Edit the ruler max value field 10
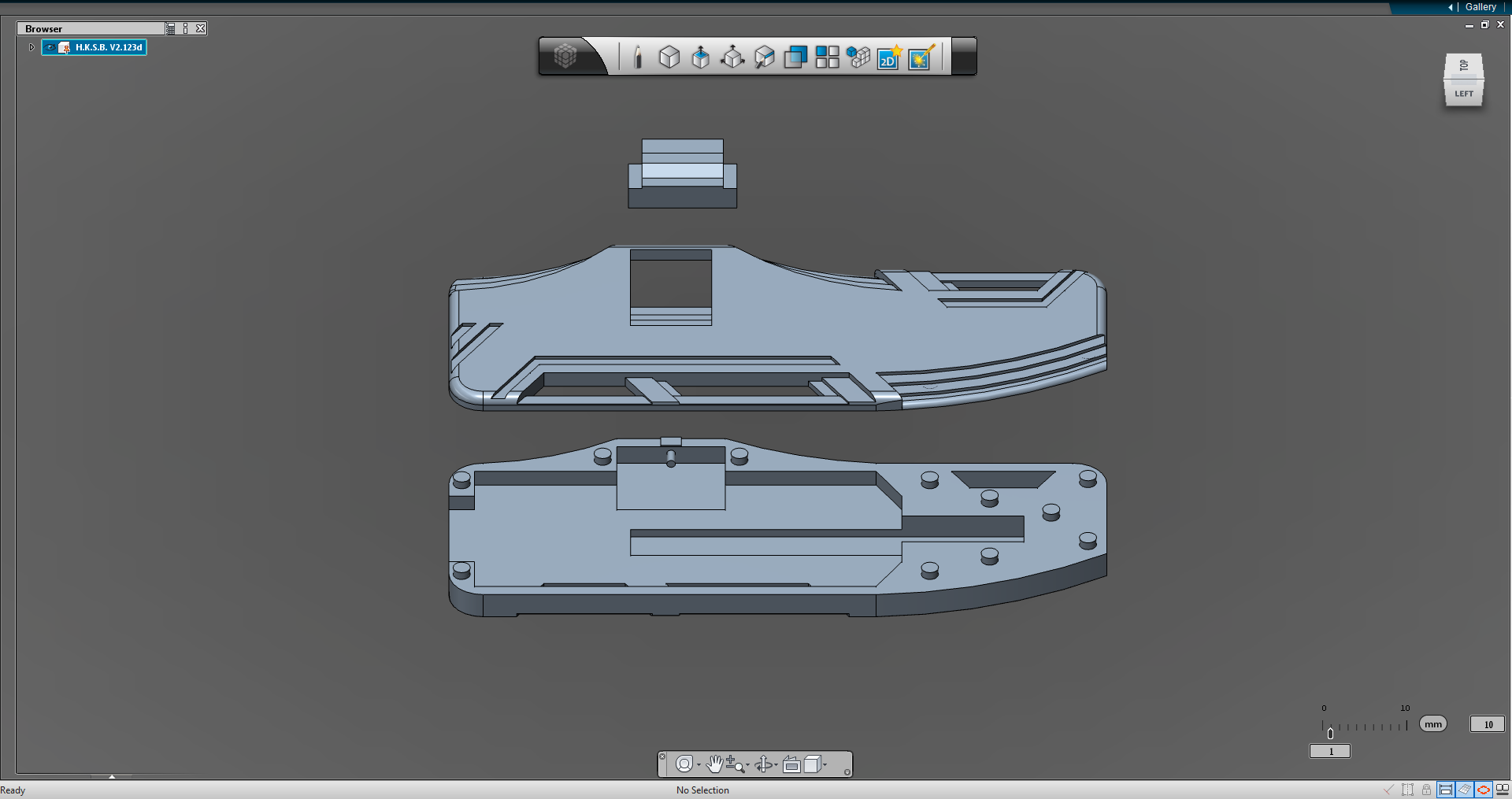The width and height of the screenshot is (1512, 799). click(x=1488, y=724)
